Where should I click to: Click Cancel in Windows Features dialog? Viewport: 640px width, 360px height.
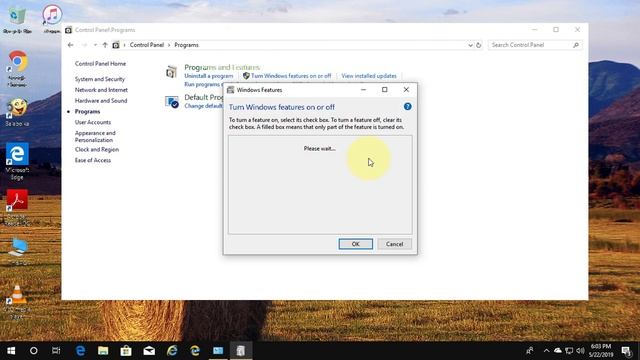tap(394, 244)
